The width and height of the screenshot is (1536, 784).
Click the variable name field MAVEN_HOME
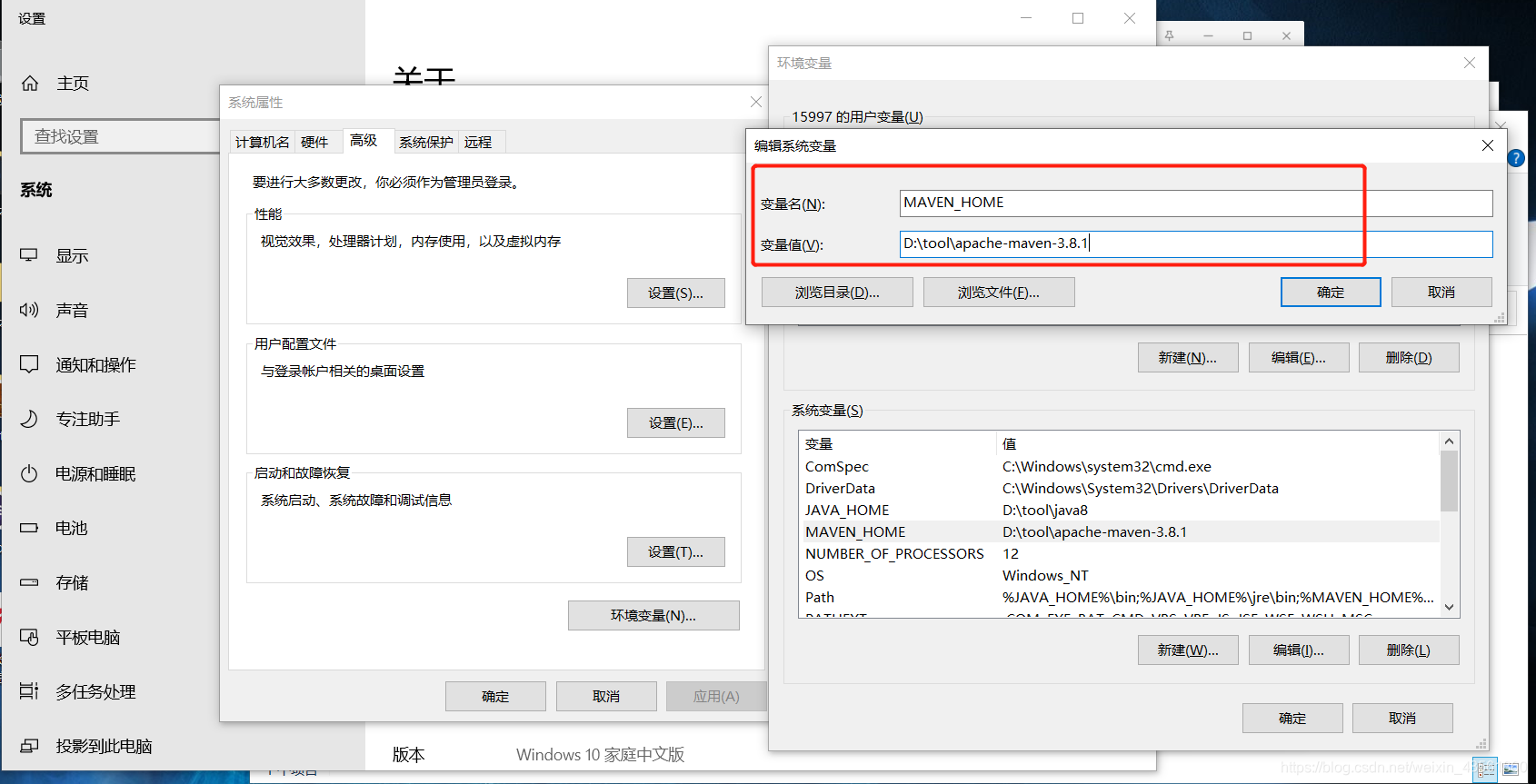(x=1196, y=203)
